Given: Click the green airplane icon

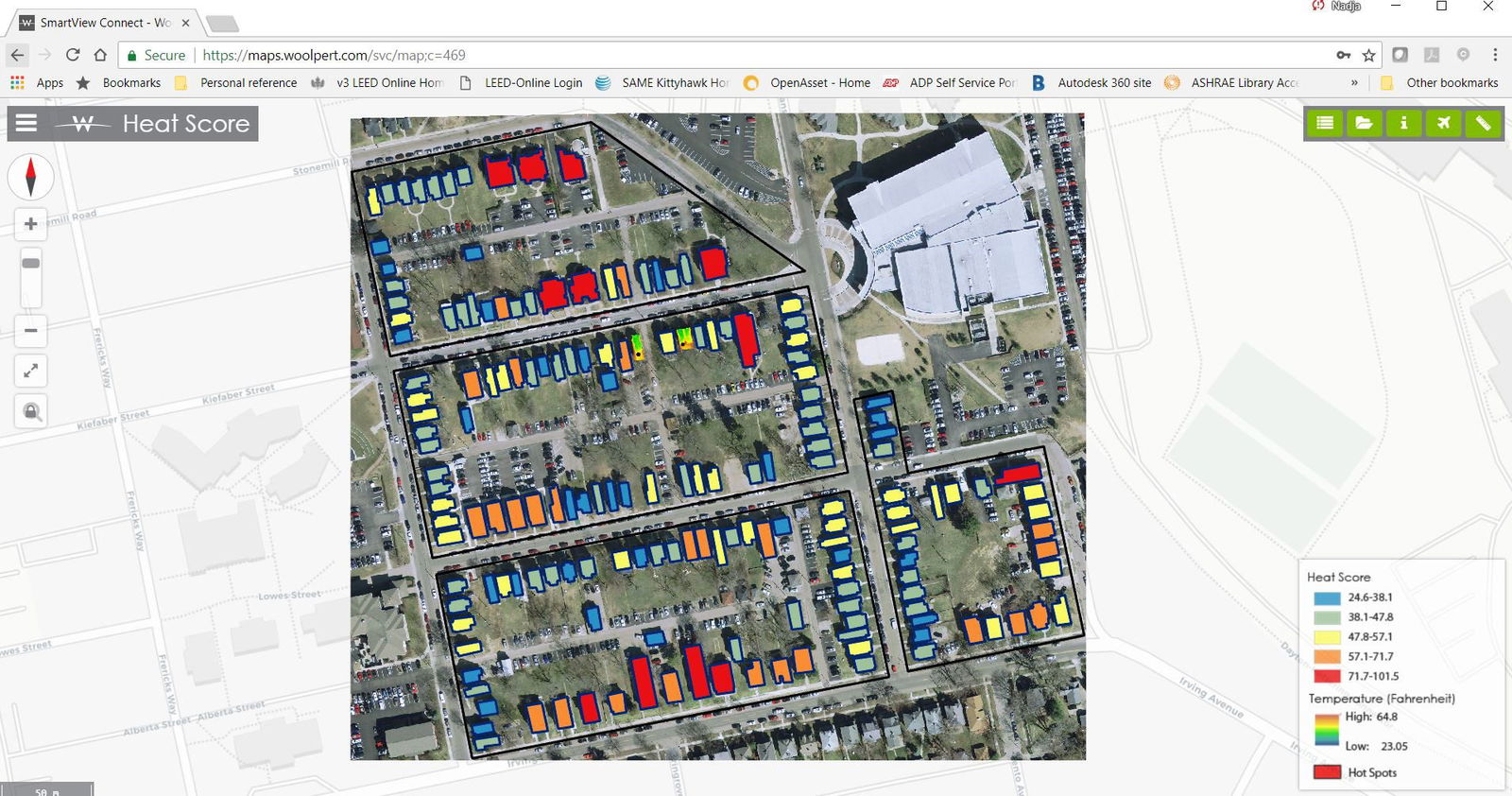Looking at the screenshot, I should tap(1443, 123).
